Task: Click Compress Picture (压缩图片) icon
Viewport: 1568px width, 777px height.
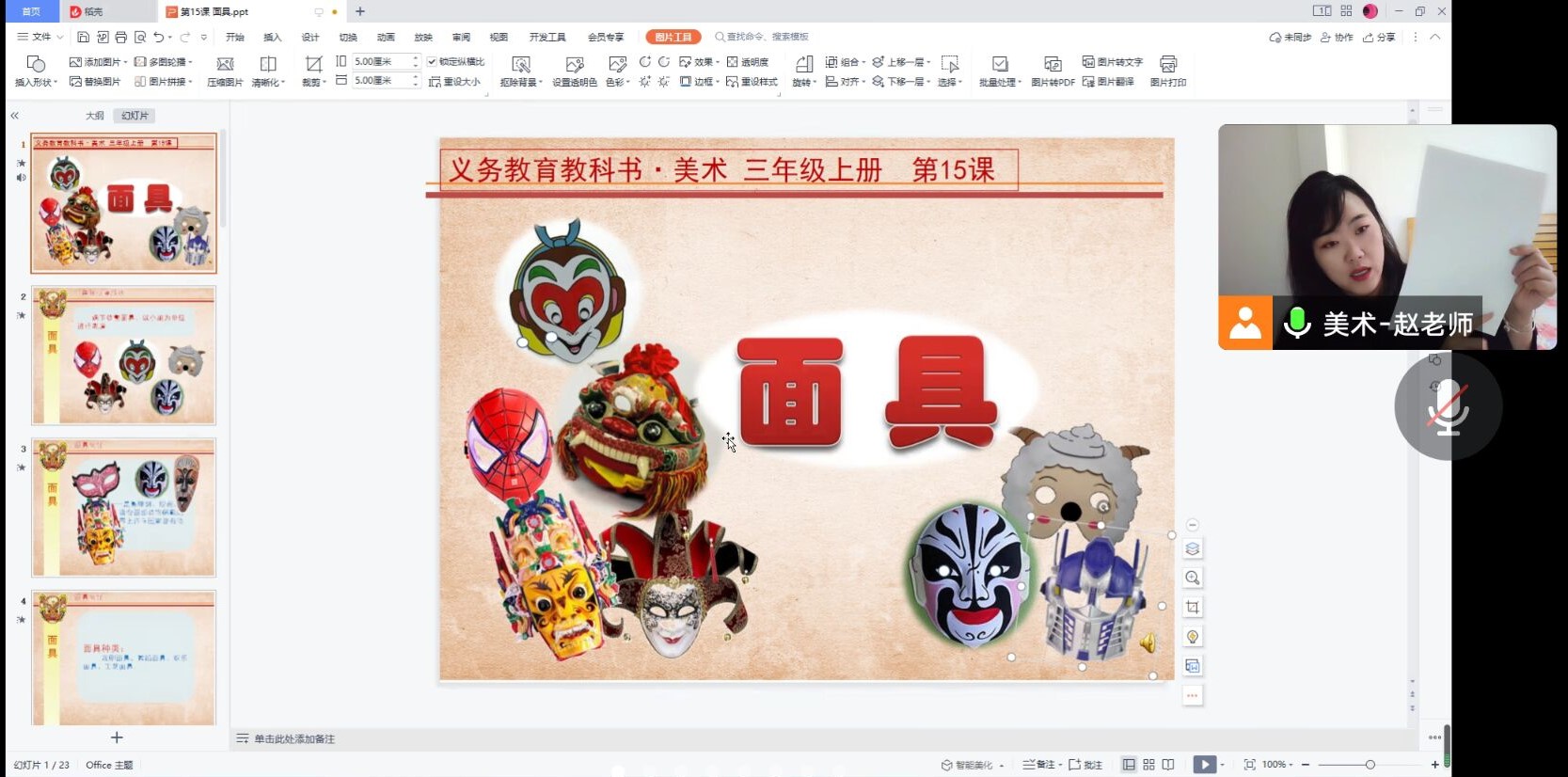Action: tap(225, 64)
